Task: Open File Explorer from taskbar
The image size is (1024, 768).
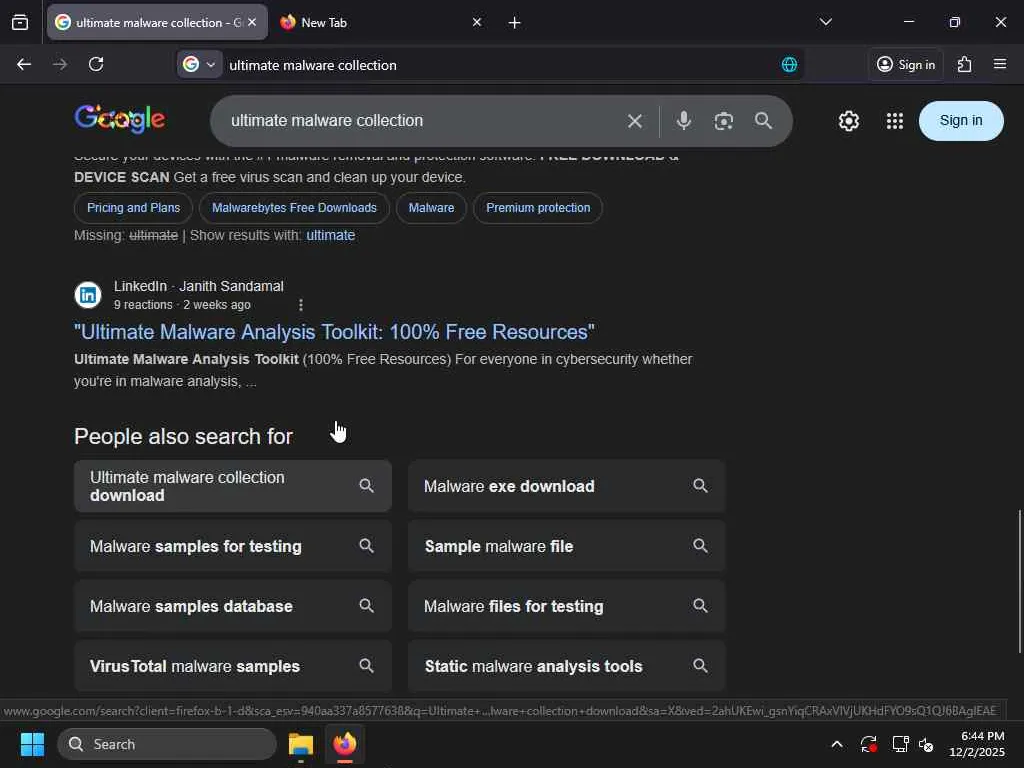Action: (x=301, y=744)
